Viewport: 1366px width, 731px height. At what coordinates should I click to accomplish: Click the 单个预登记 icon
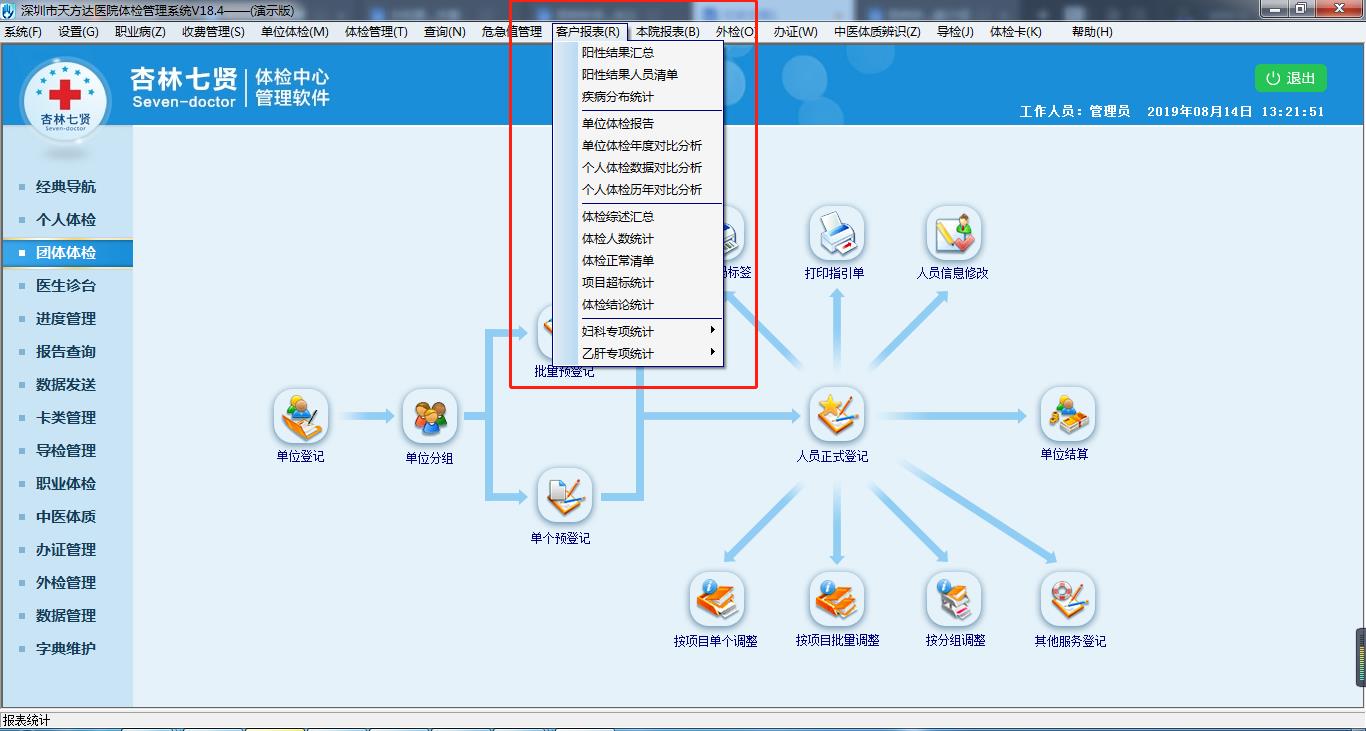[x=564, y=496]
